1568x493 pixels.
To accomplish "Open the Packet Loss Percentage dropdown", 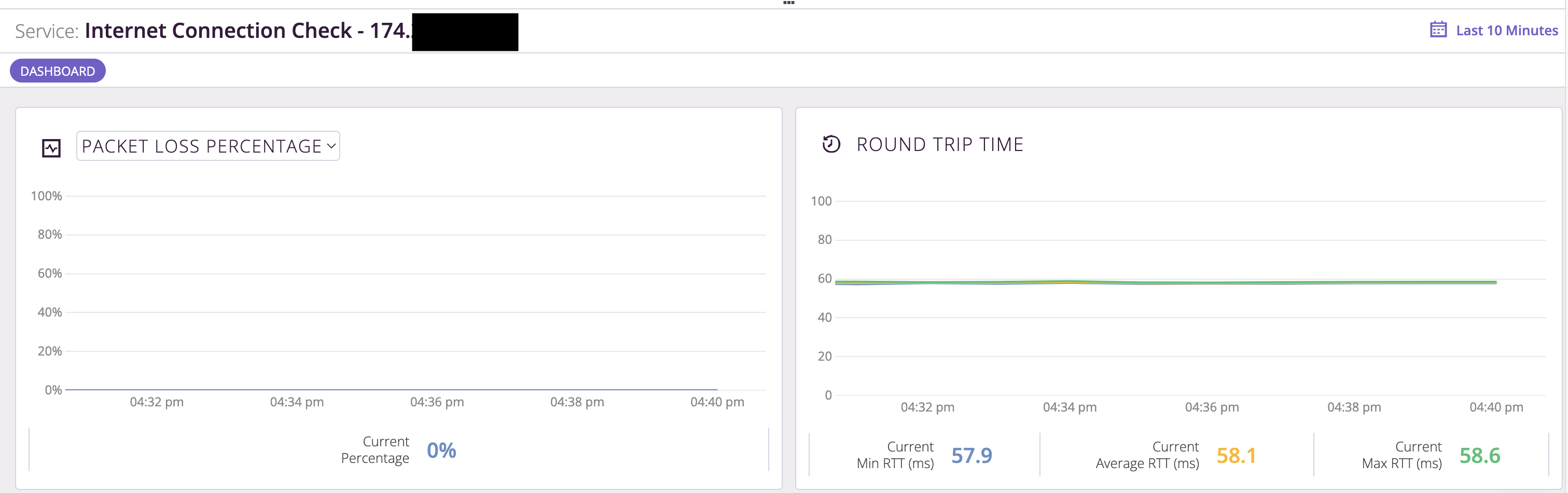I will pos(207,146).
